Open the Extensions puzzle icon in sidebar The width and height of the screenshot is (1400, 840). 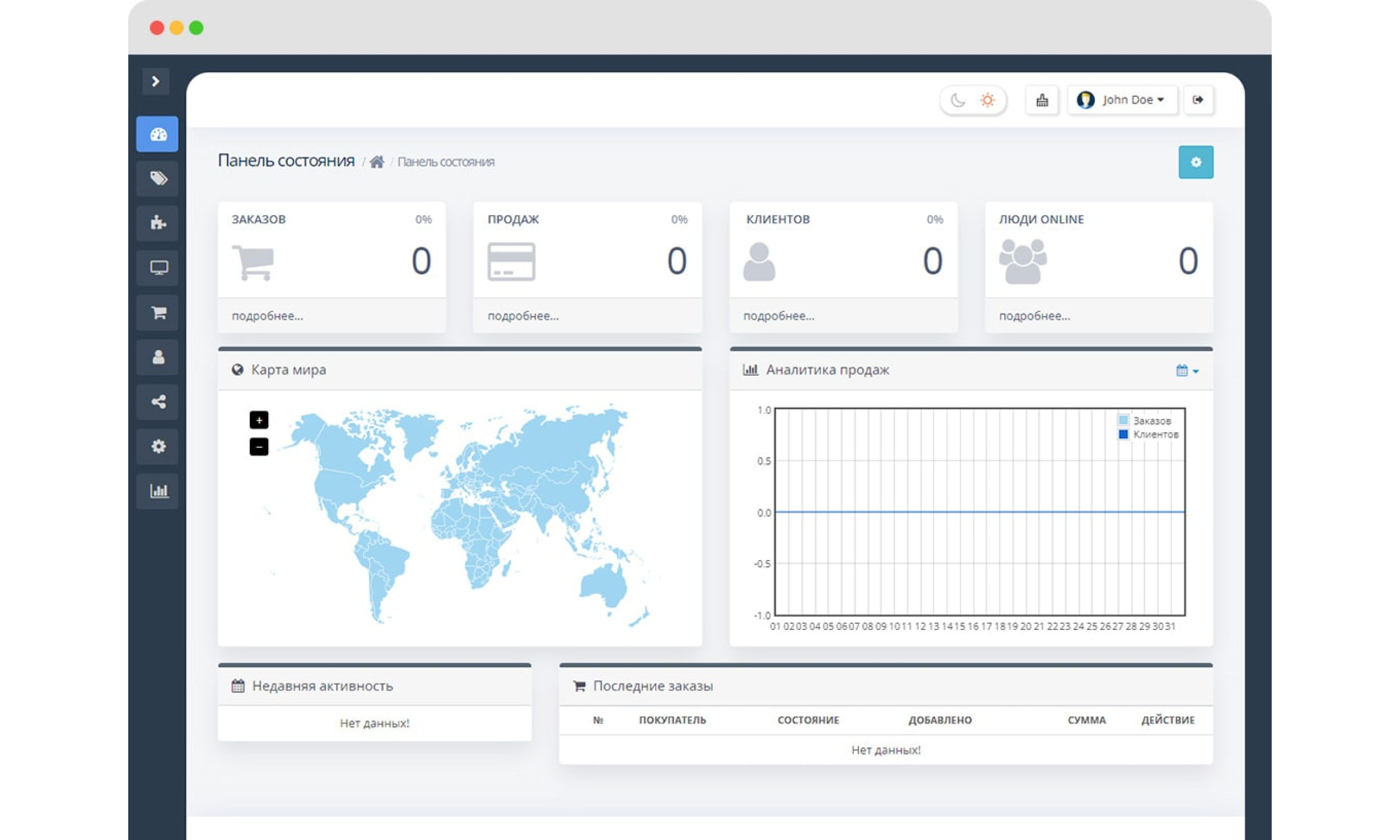pyautogui.click(x=157, y=223)
